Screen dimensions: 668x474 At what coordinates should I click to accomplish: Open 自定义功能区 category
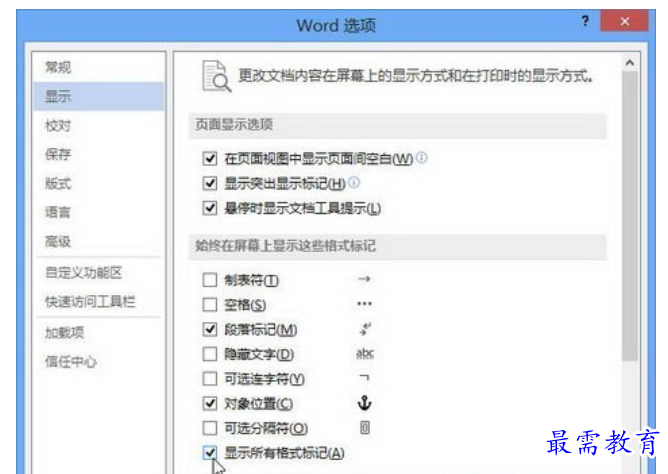(x=98, y=273)
